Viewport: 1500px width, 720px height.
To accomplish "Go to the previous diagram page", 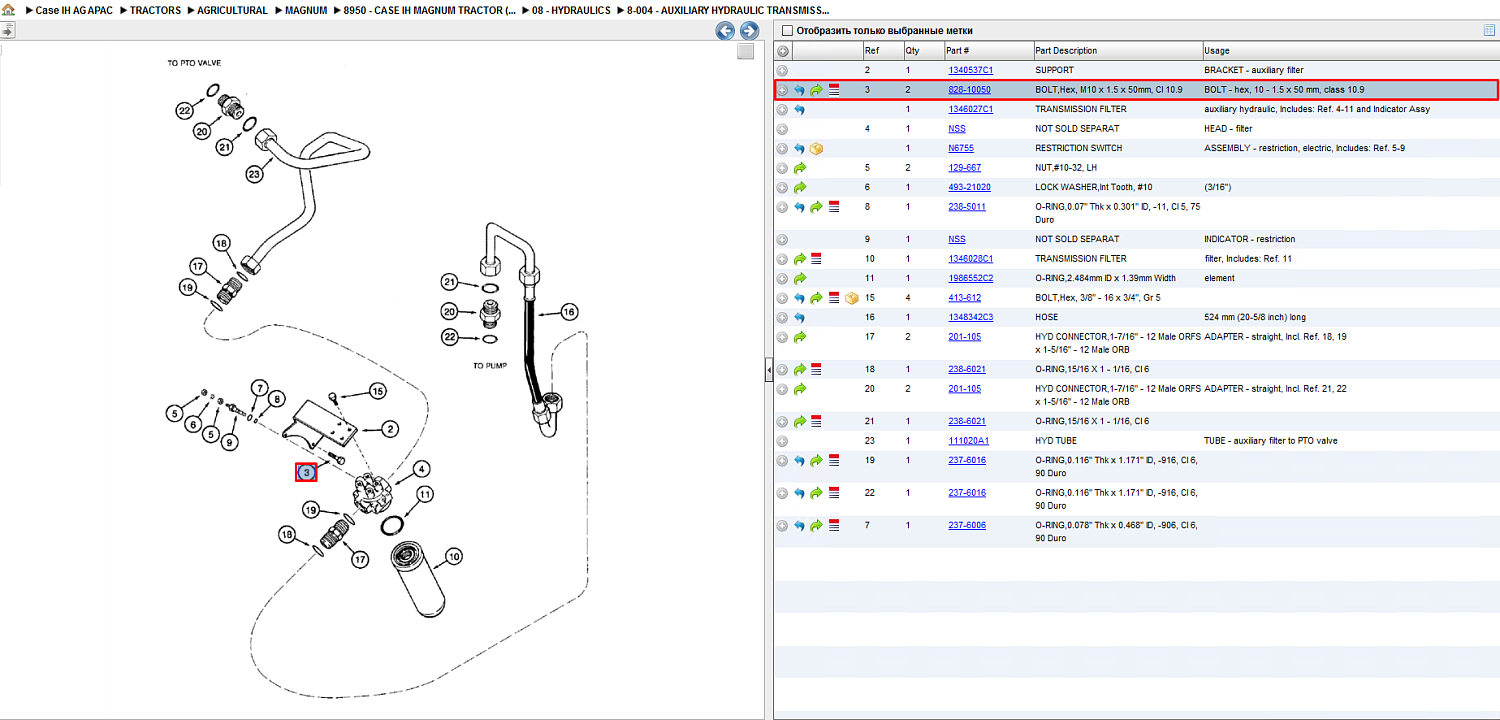I will pyautogui.click(x=725, y=31).
